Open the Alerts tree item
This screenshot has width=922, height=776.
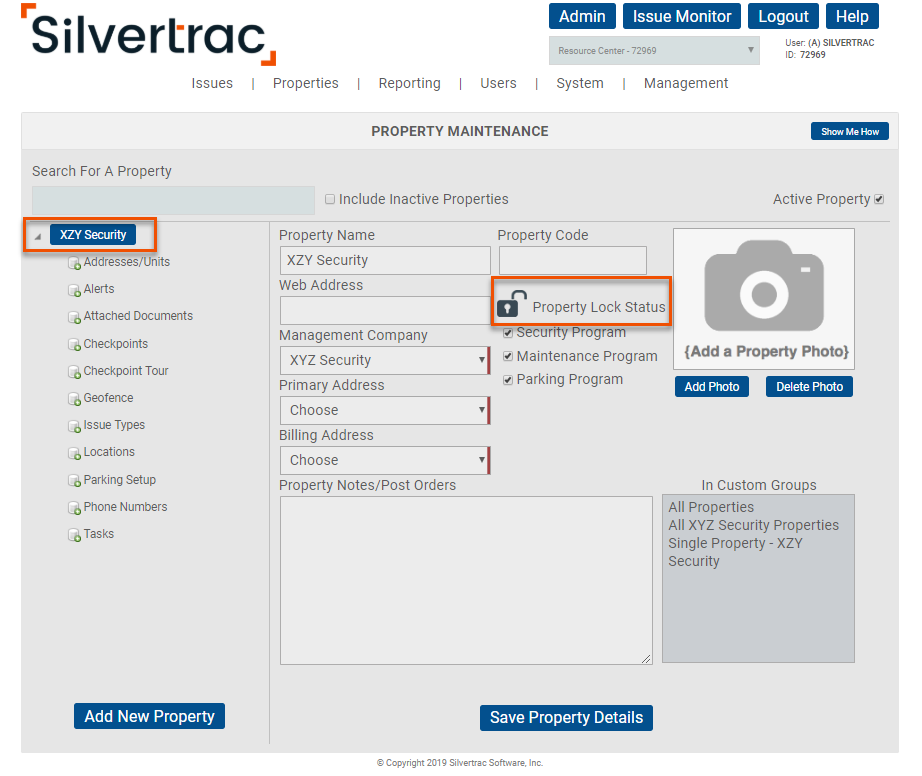coord(99,289)
